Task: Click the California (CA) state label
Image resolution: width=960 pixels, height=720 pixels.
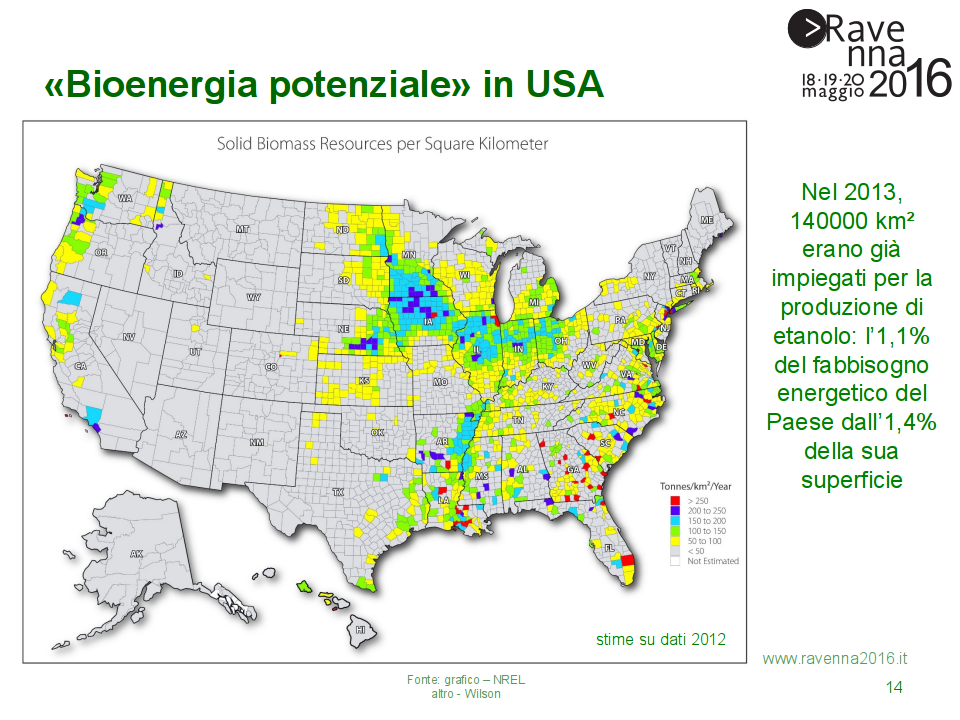Action: pos(81,366)
